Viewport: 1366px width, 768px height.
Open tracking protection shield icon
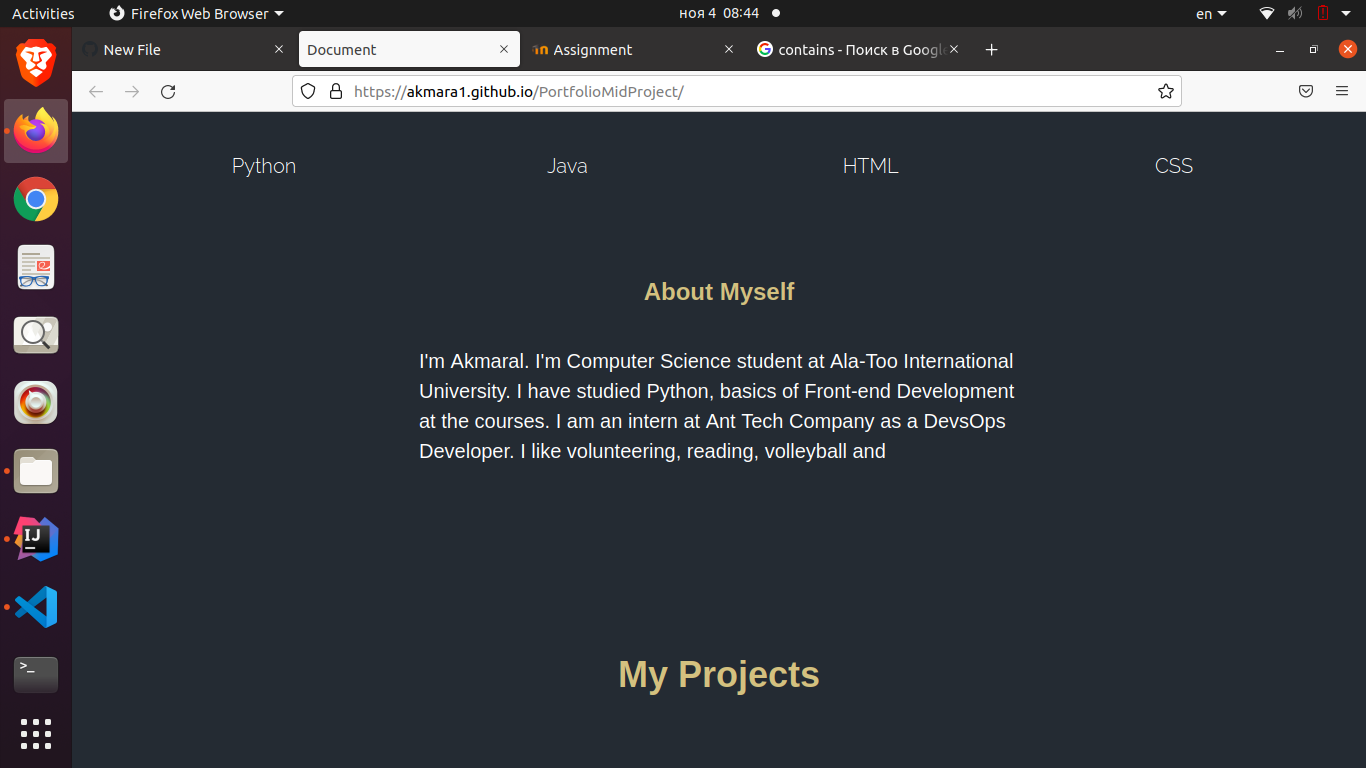(308, 91)
